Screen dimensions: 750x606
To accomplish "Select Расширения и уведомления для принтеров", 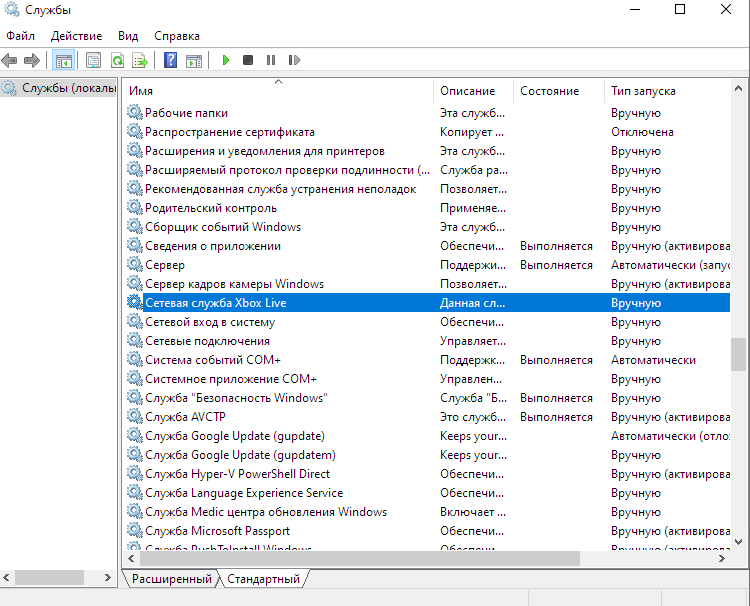I will 265,151.
